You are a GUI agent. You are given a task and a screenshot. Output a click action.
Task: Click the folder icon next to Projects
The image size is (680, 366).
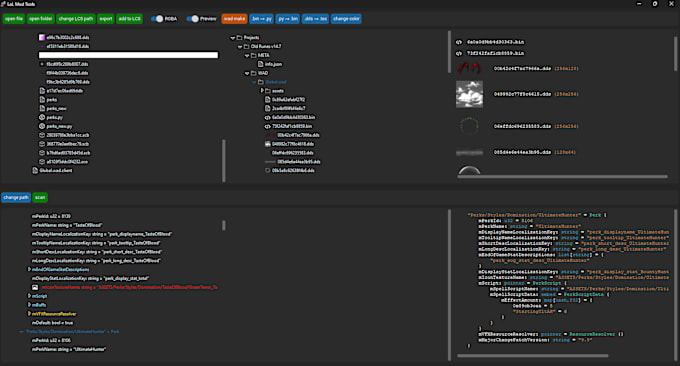pyautogui.click(x=239, y=38)
